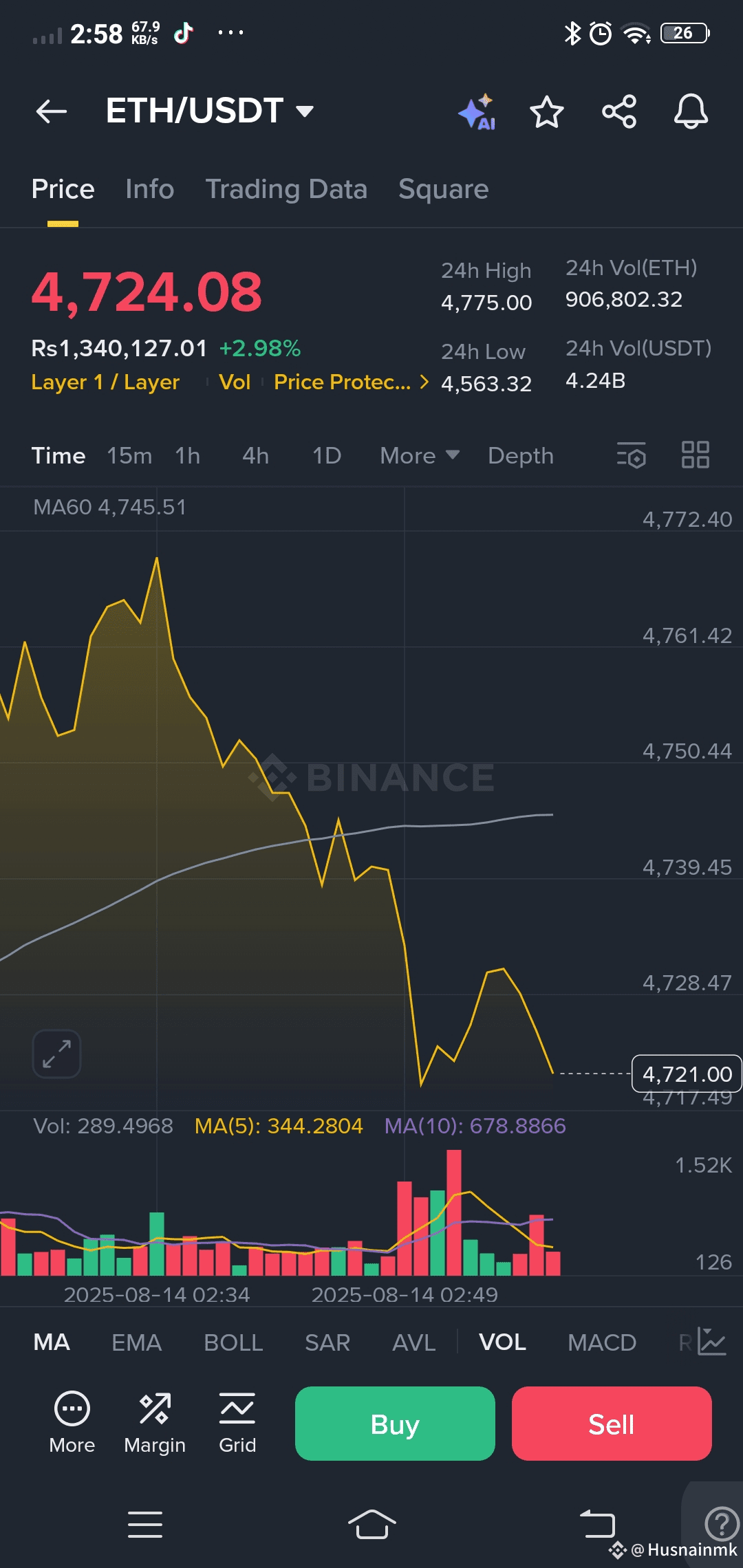Open chart settings icon

pyautogui.click(x=631, y=455)
